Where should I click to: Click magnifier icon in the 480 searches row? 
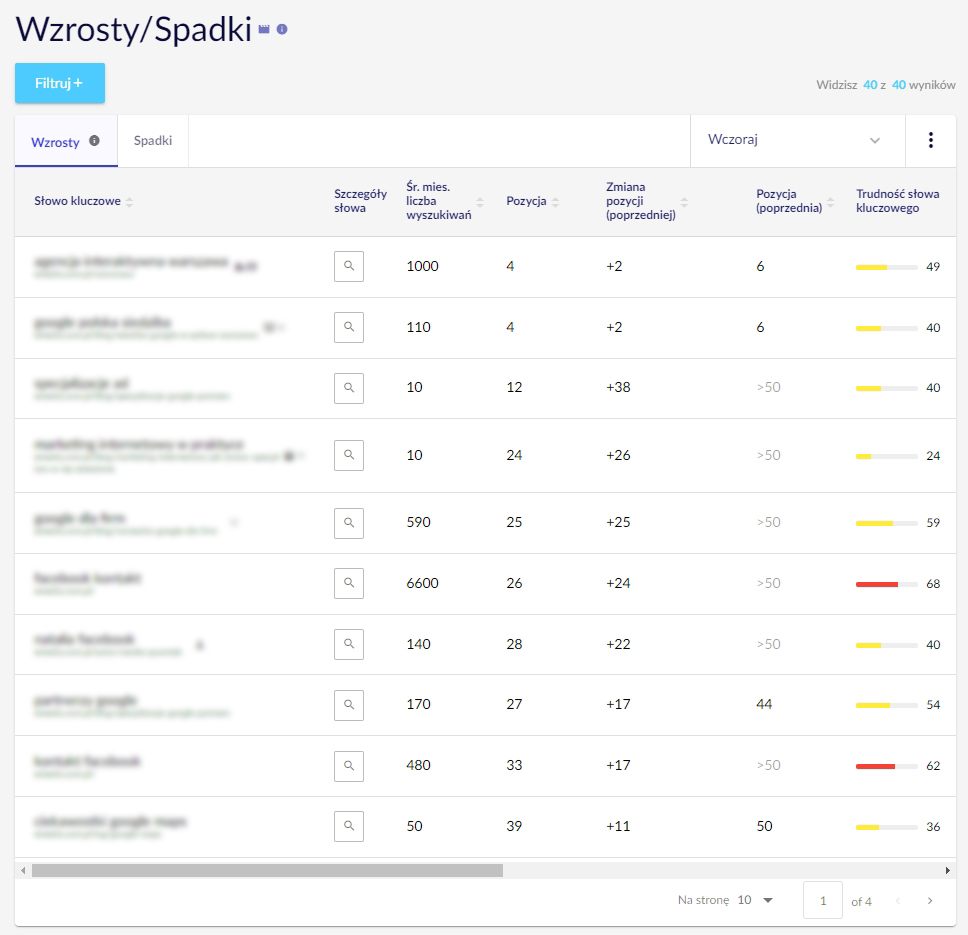pyautogui.click(x=349, y=765)
